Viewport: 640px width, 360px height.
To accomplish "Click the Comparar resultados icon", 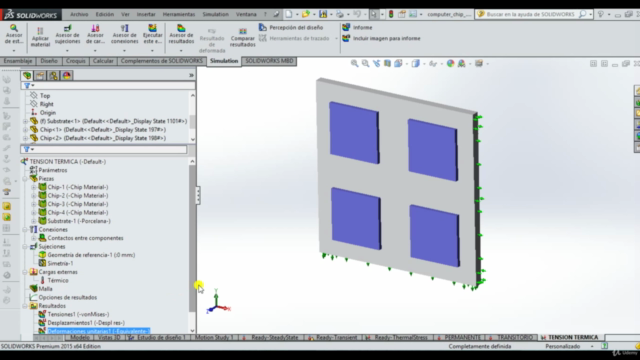I will (x=242, y=37).
